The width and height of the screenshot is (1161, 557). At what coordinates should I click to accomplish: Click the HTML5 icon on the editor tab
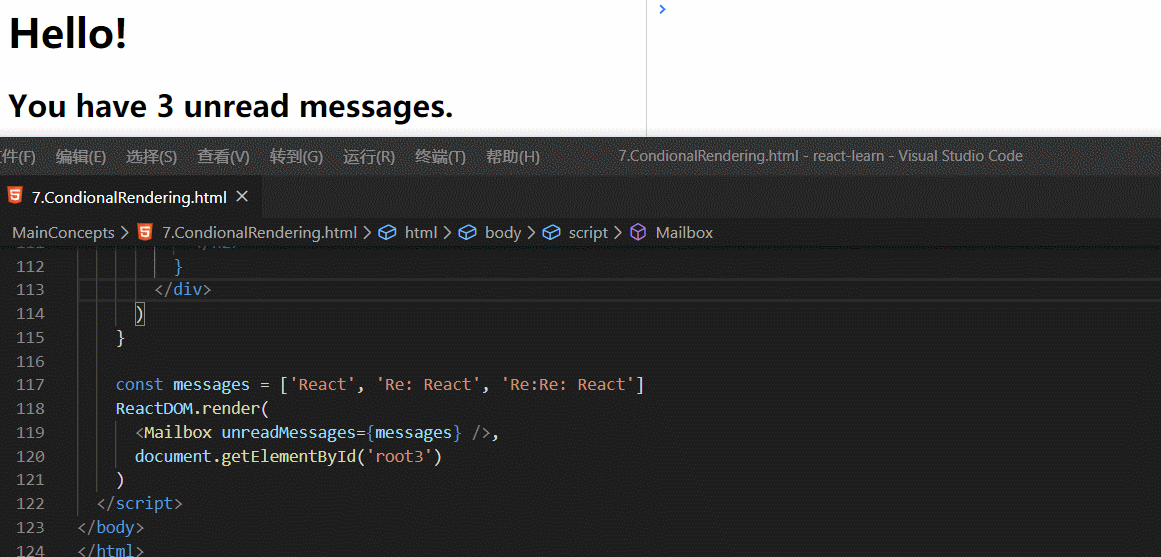pos(15,196)
